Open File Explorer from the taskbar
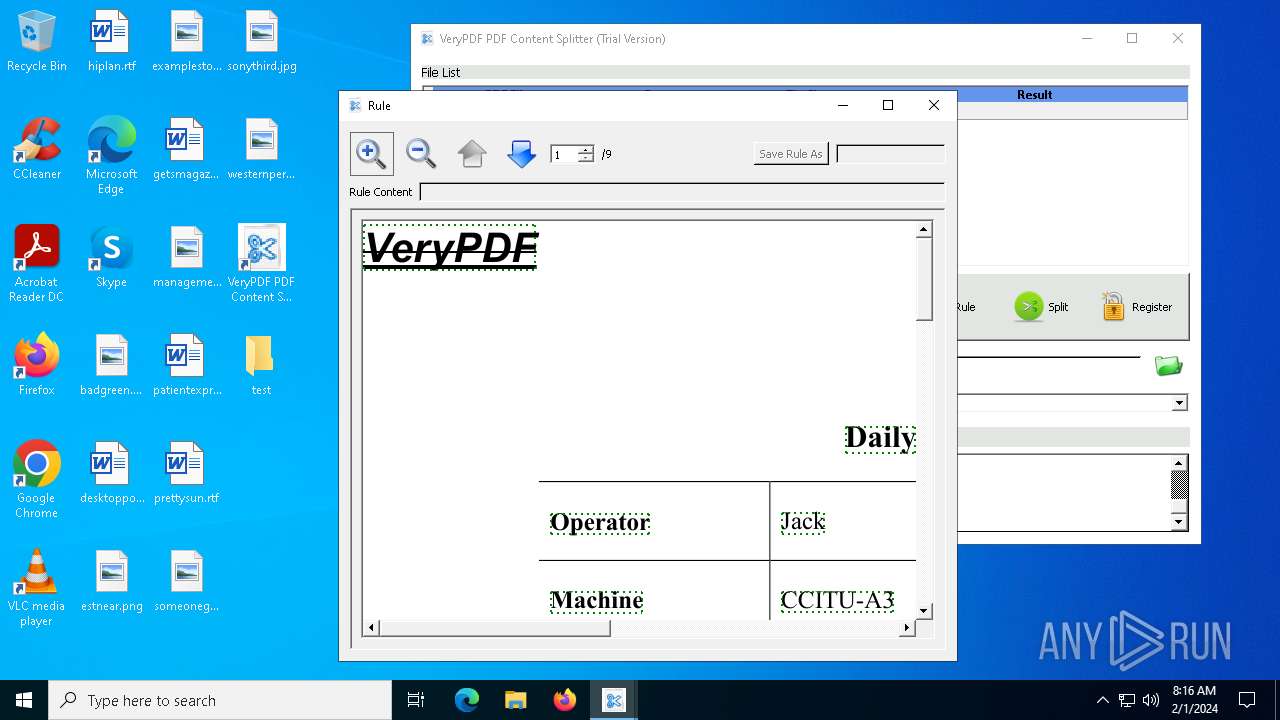The height and width of the screenshot is (720, 1280). [516, 700]
